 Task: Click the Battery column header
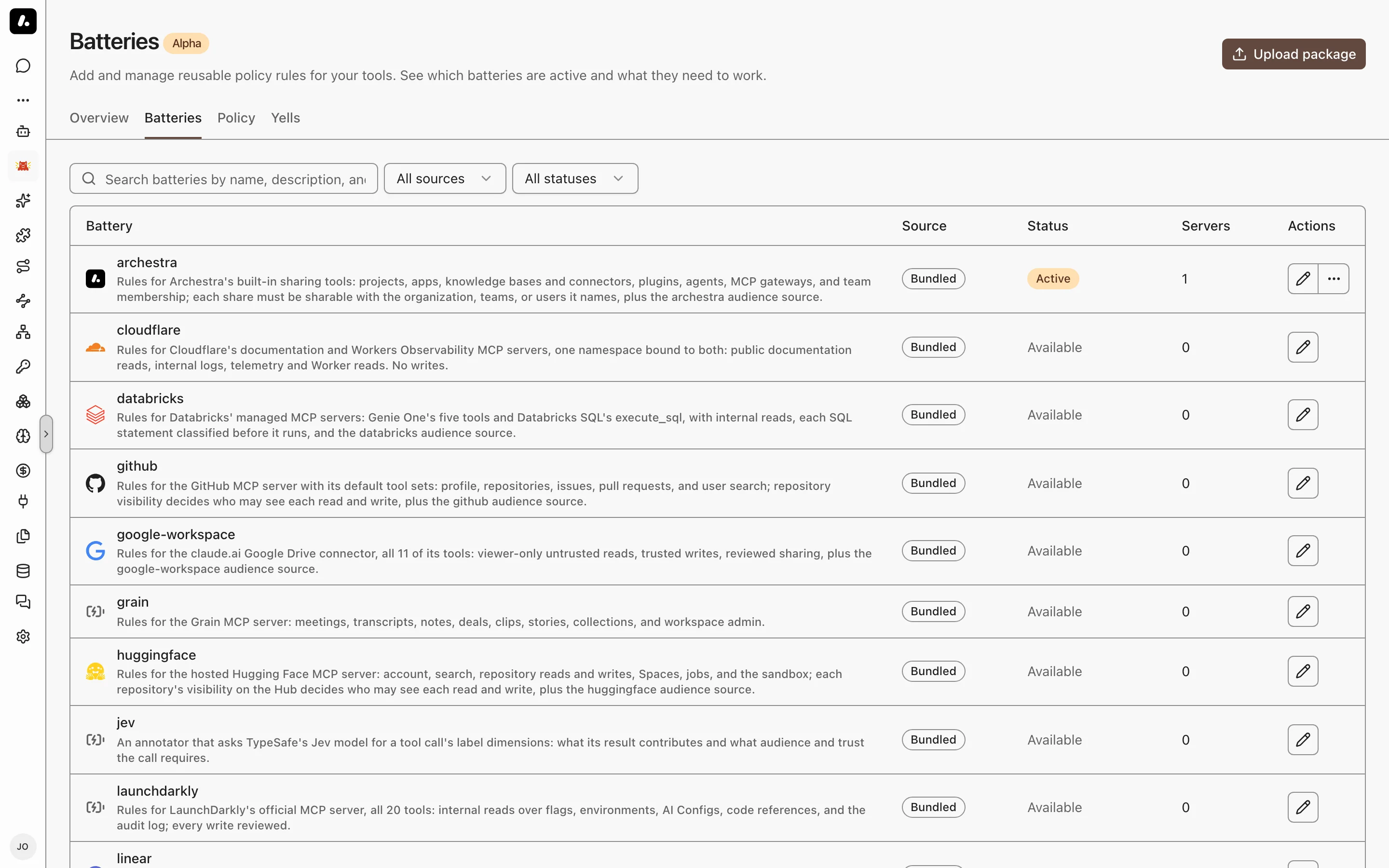tap(109, 226)
